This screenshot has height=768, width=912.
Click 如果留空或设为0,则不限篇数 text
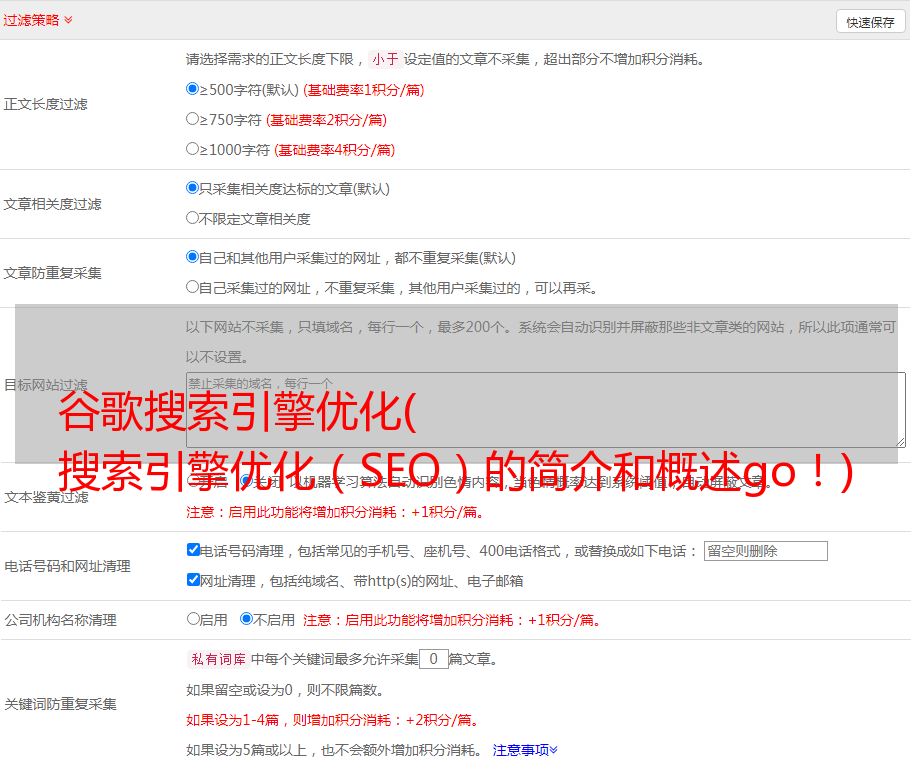pos(286,690)
